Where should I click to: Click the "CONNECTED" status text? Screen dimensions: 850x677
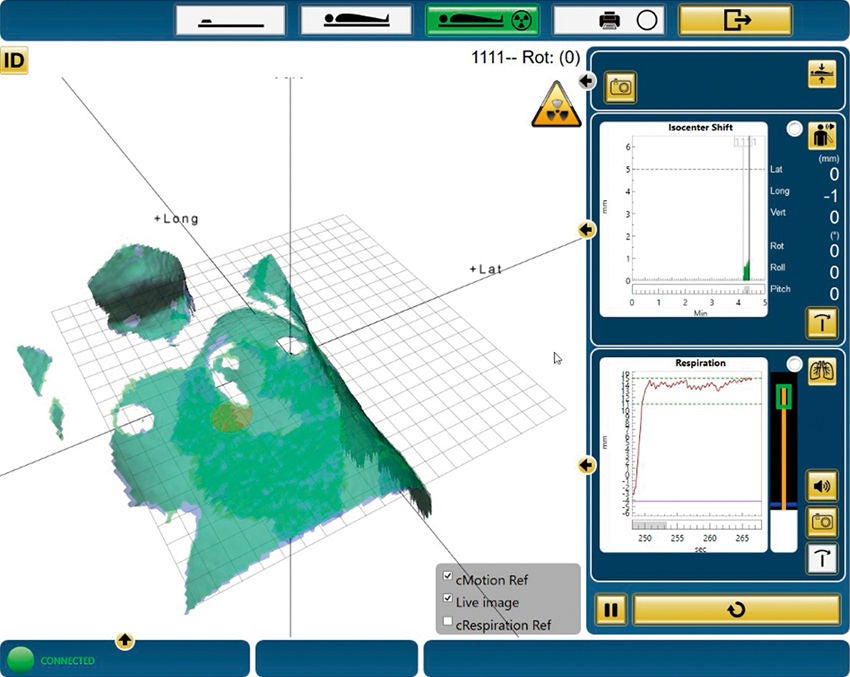tap(68, 661)
